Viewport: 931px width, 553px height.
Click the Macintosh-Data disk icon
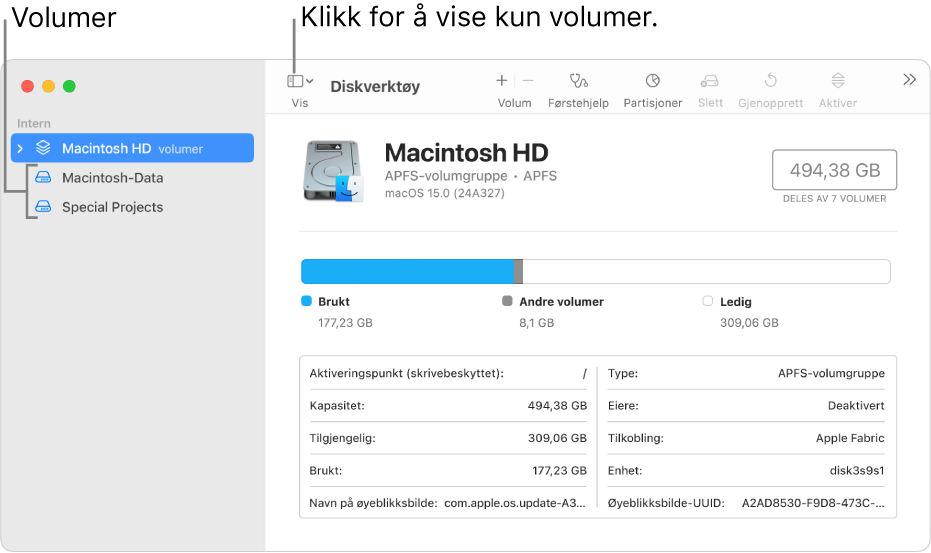point(43,177)
